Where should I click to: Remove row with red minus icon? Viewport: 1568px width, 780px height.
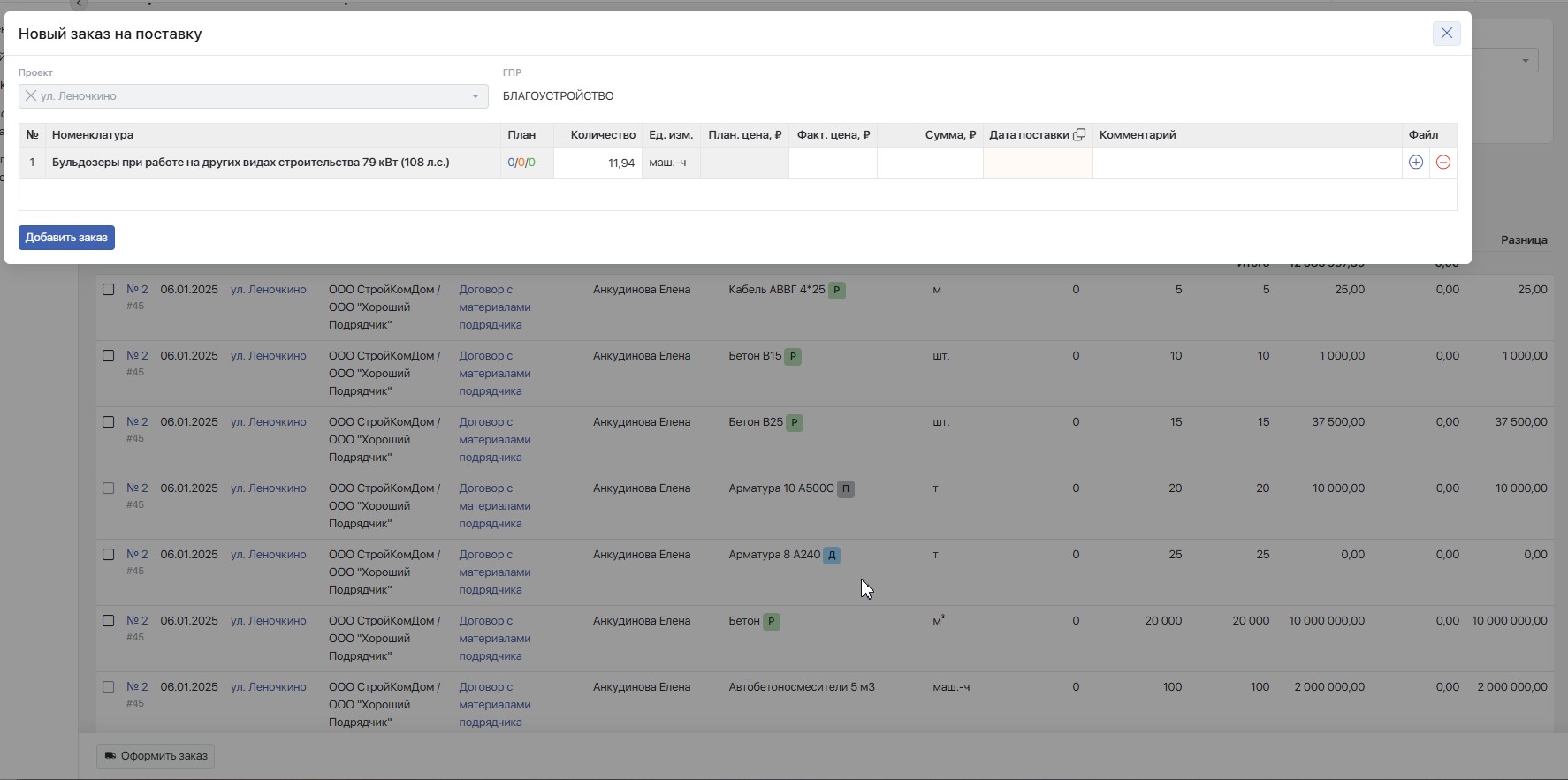tap(1443, 163)
